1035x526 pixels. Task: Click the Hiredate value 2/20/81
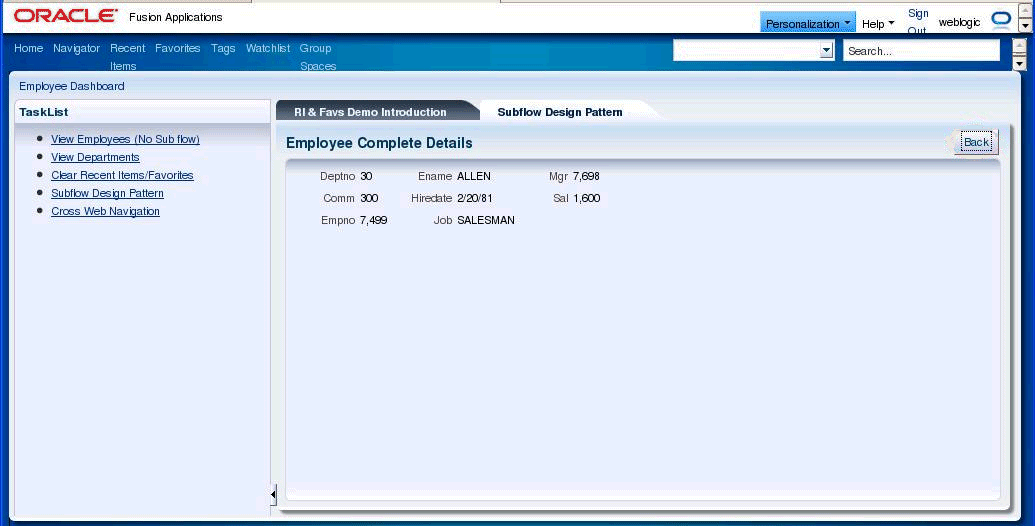475,198
